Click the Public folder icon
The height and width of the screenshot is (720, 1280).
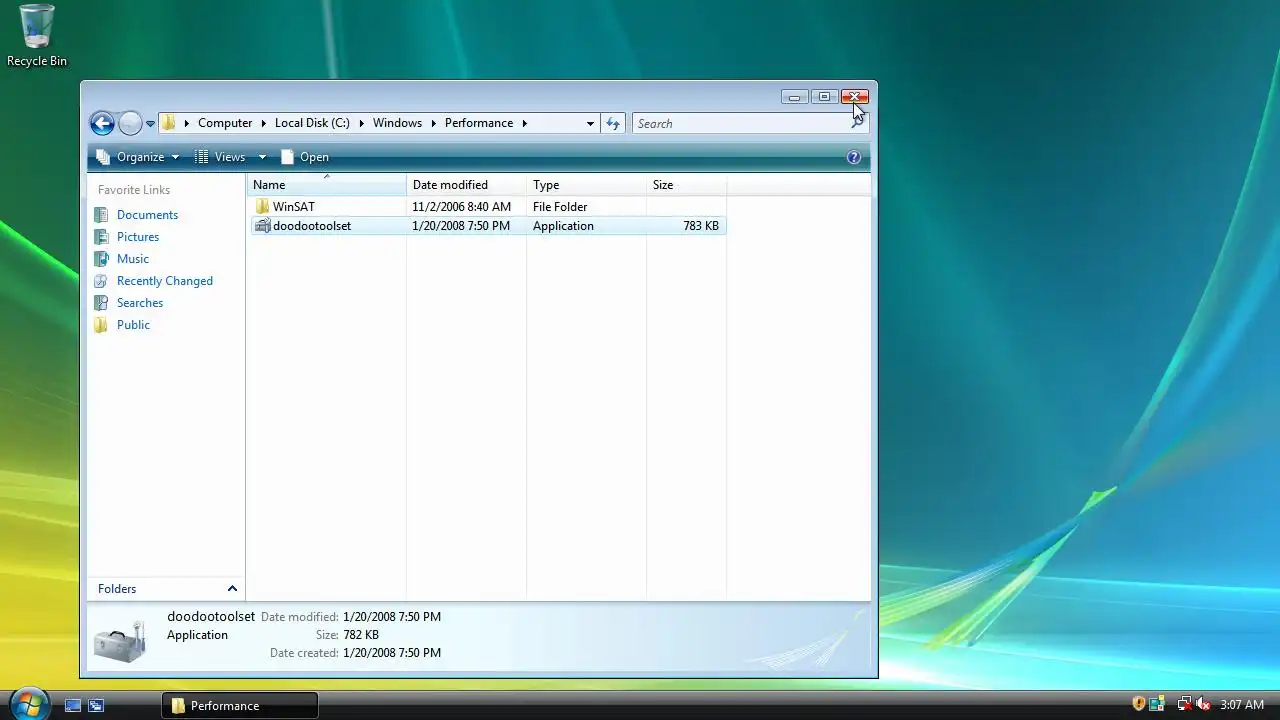coord(101,325)
